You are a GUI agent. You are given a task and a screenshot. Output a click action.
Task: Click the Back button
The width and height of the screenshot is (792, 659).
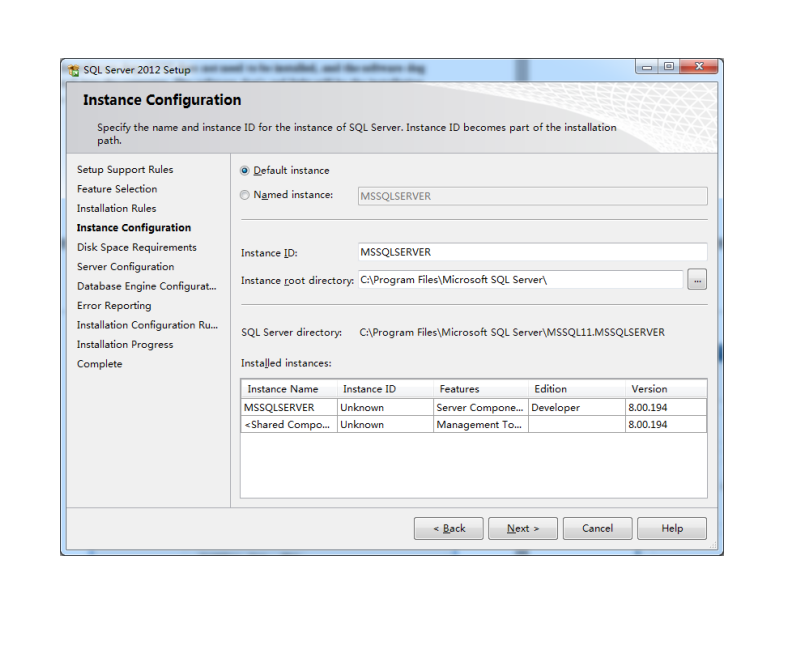(449, 528)
